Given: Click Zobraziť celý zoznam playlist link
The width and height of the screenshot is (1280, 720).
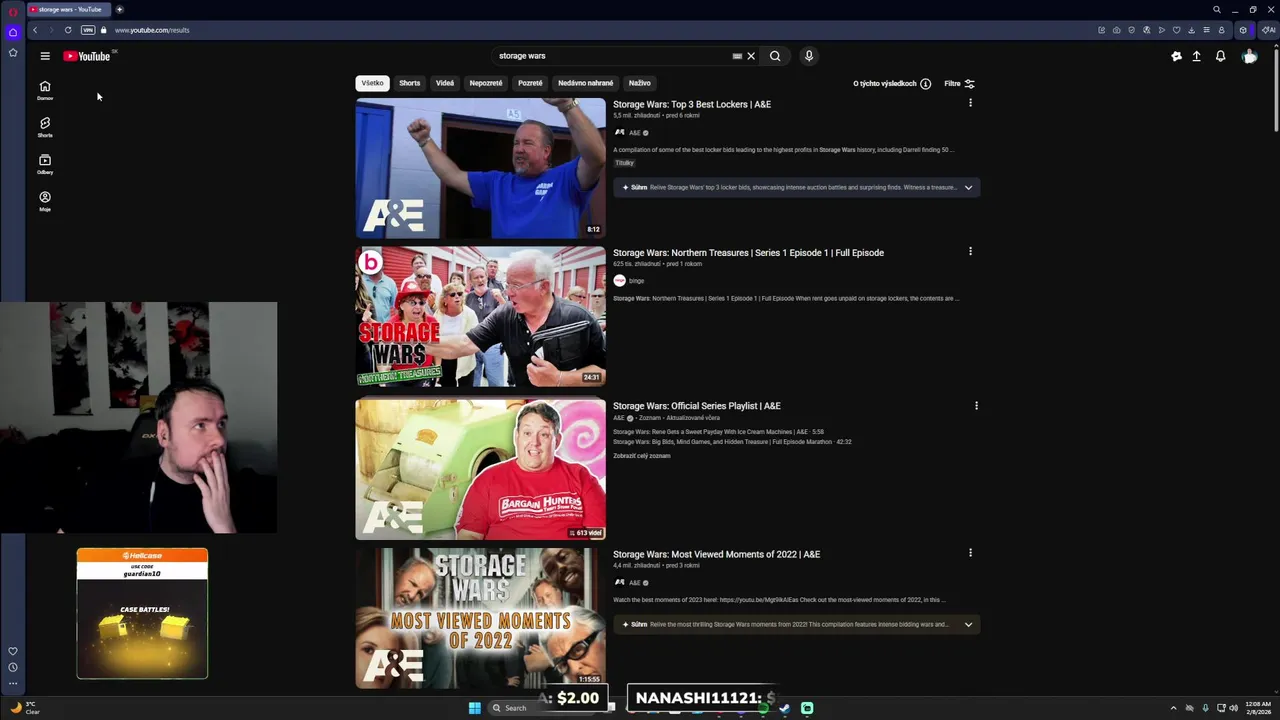Looking at the screenshot, I should pyautogui.click(x=642, y=456).
